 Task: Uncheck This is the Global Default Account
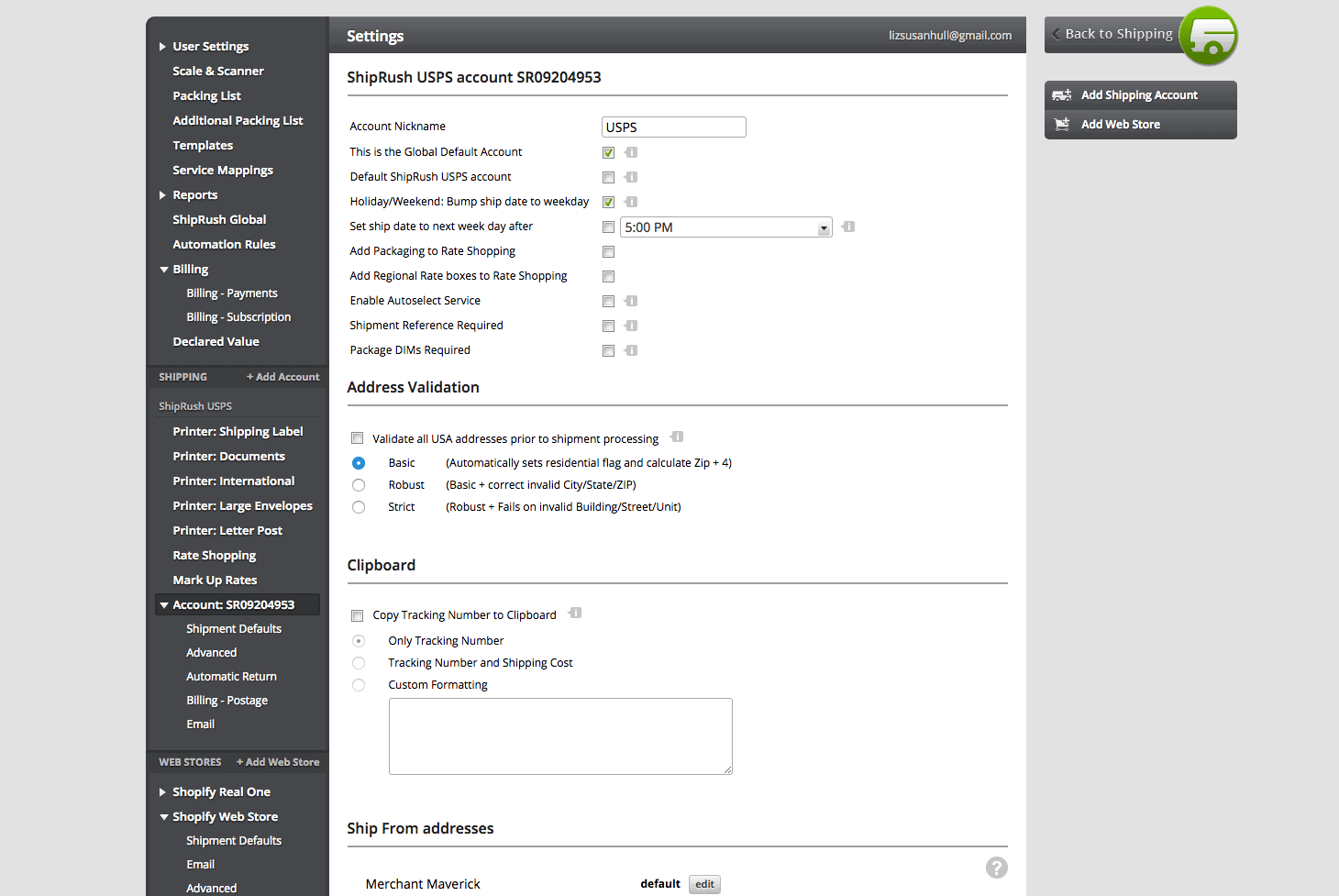[608, 152]
